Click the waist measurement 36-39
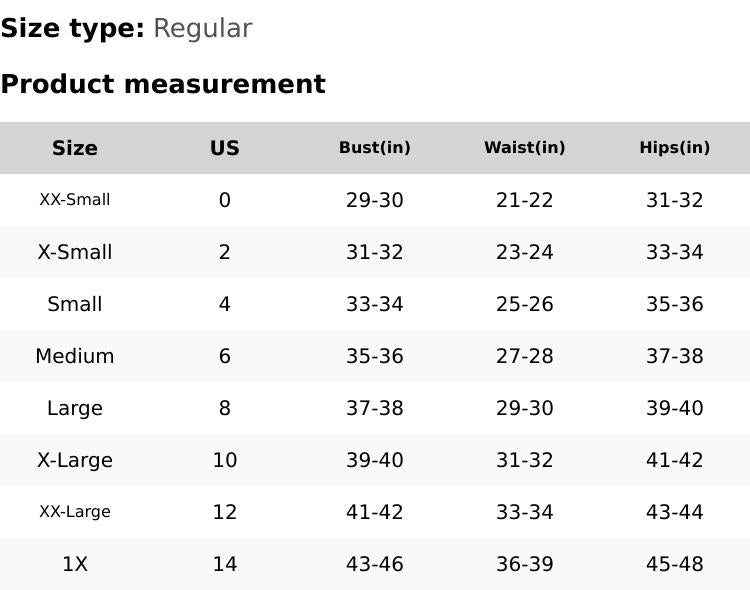 click(x=524, y=564)
